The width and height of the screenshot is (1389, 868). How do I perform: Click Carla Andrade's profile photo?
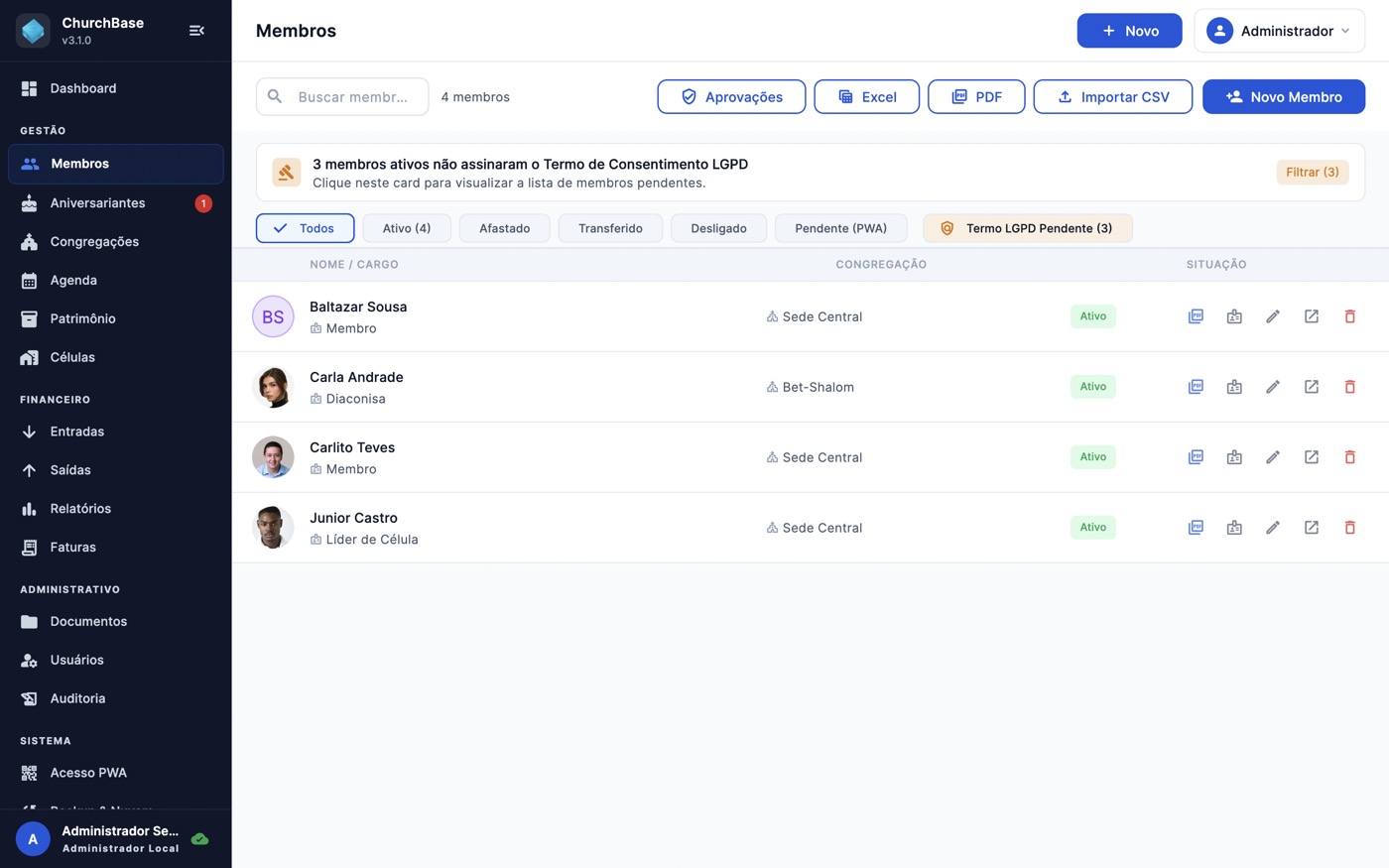(273, 387)
